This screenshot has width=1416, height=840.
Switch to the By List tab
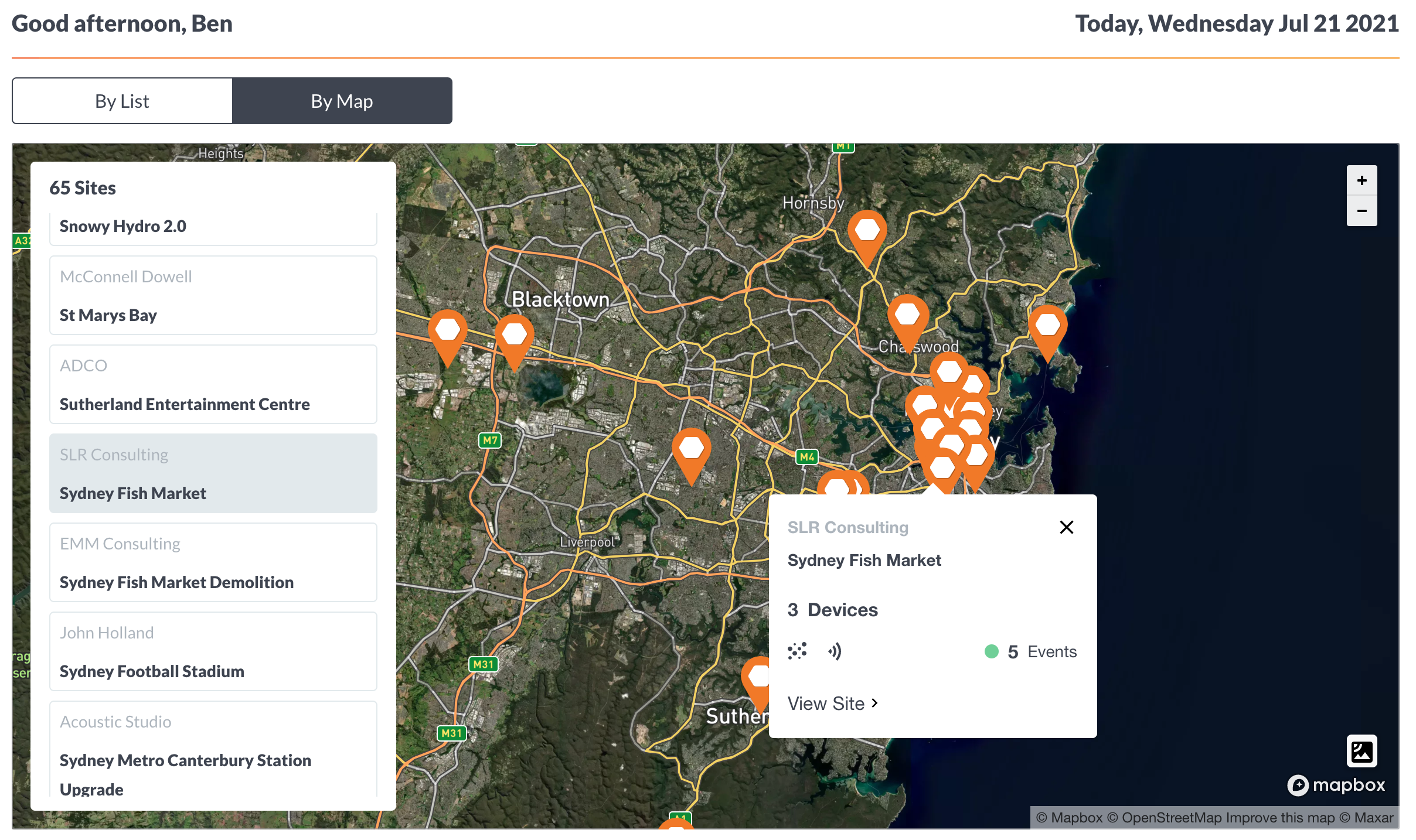pos(122,101)
